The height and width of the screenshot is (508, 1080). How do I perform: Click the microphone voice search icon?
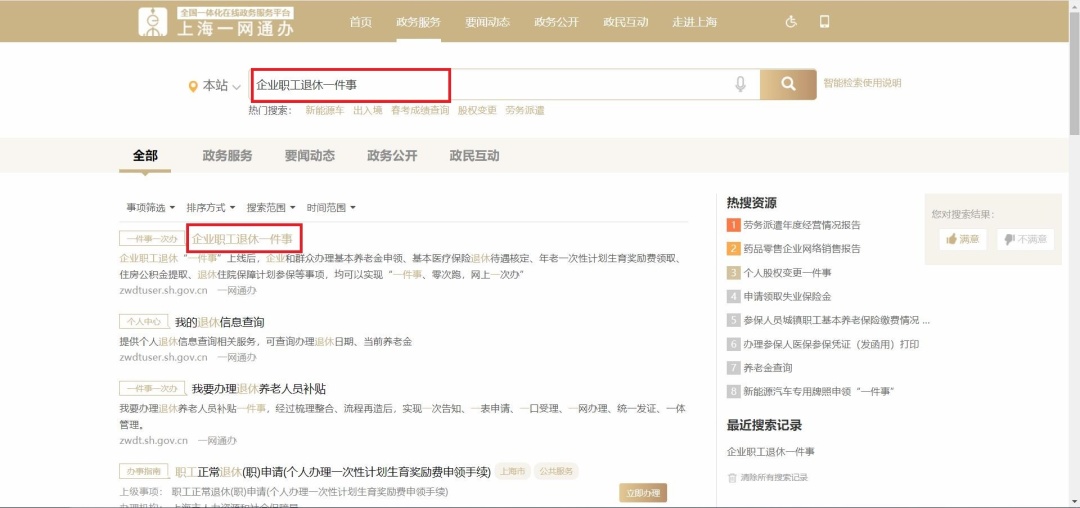tap(740, 85)
